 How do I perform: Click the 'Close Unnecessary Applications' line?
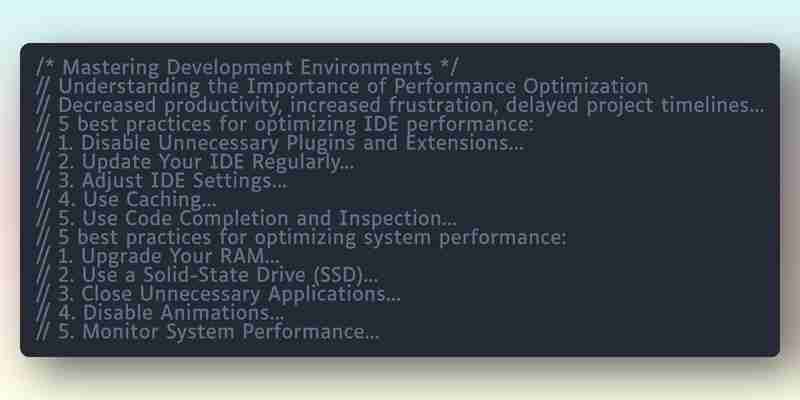pos(218,294)
